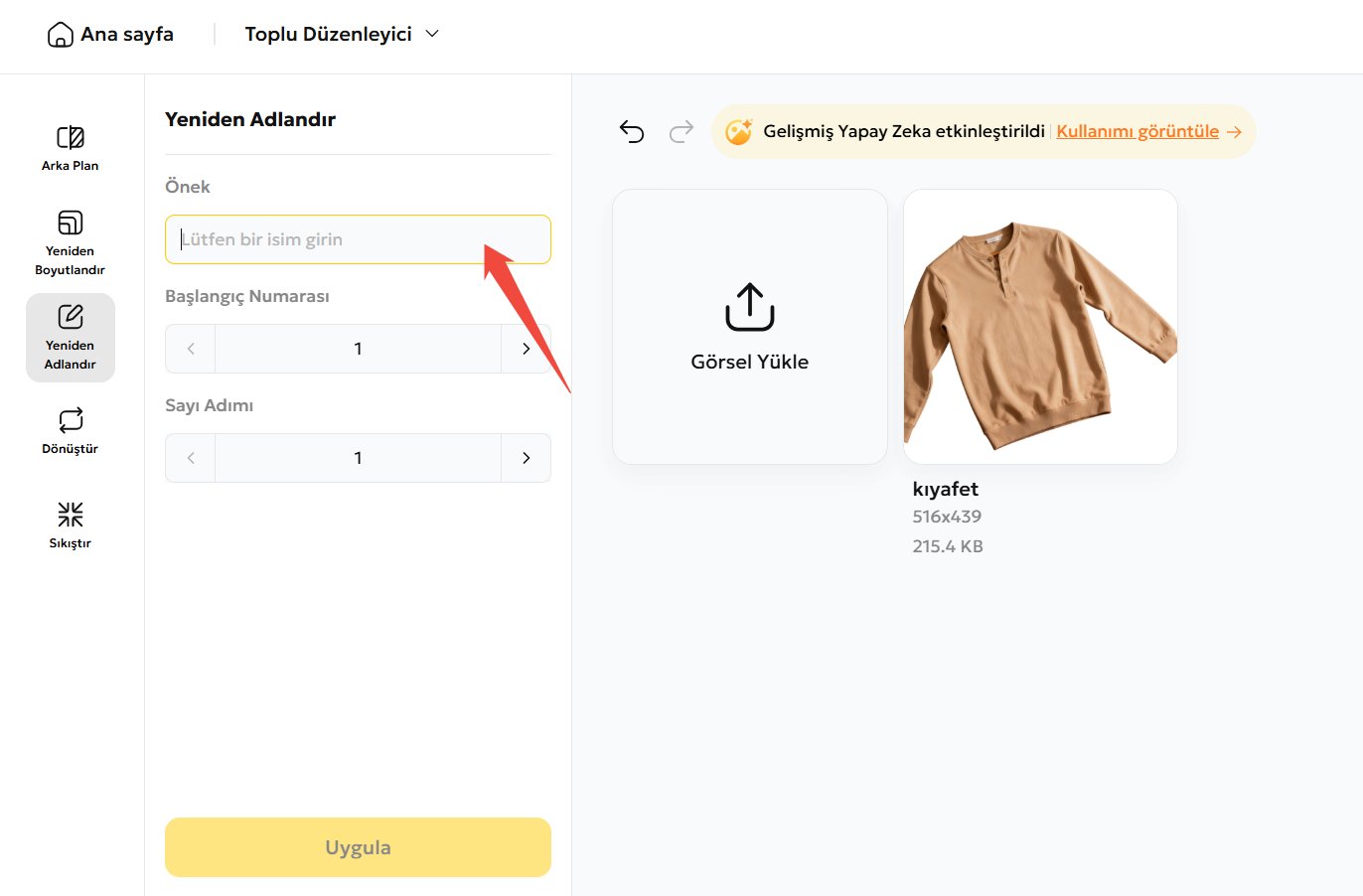Viewport: 1363px width, 896px height.
Task: Increase the Sayı Adımı value
Action: click(526, 458)
